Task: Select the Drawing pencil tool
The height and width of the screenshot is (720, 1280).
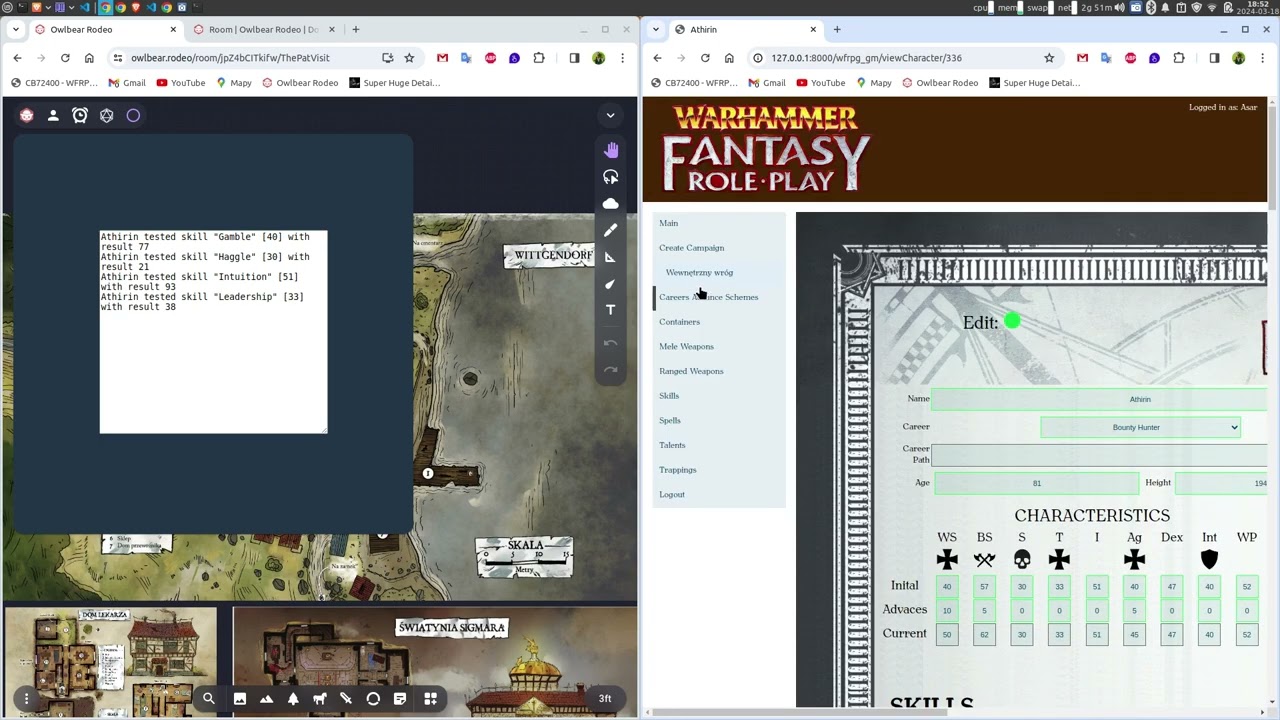Action: pyautogui.click(x=611, y=230)
